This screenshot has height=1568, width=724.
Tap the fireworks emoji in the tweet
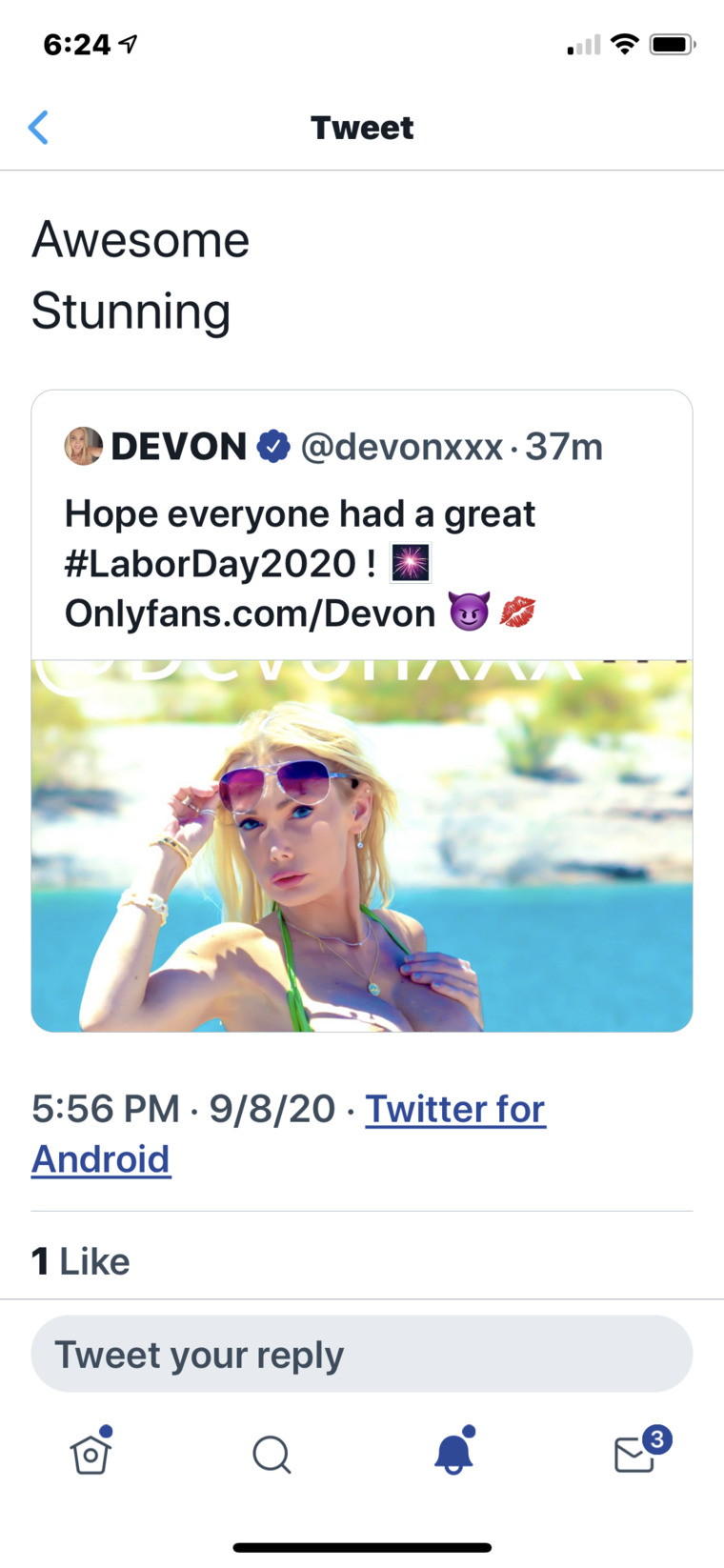pyautogui.click(x=408, y=563)
